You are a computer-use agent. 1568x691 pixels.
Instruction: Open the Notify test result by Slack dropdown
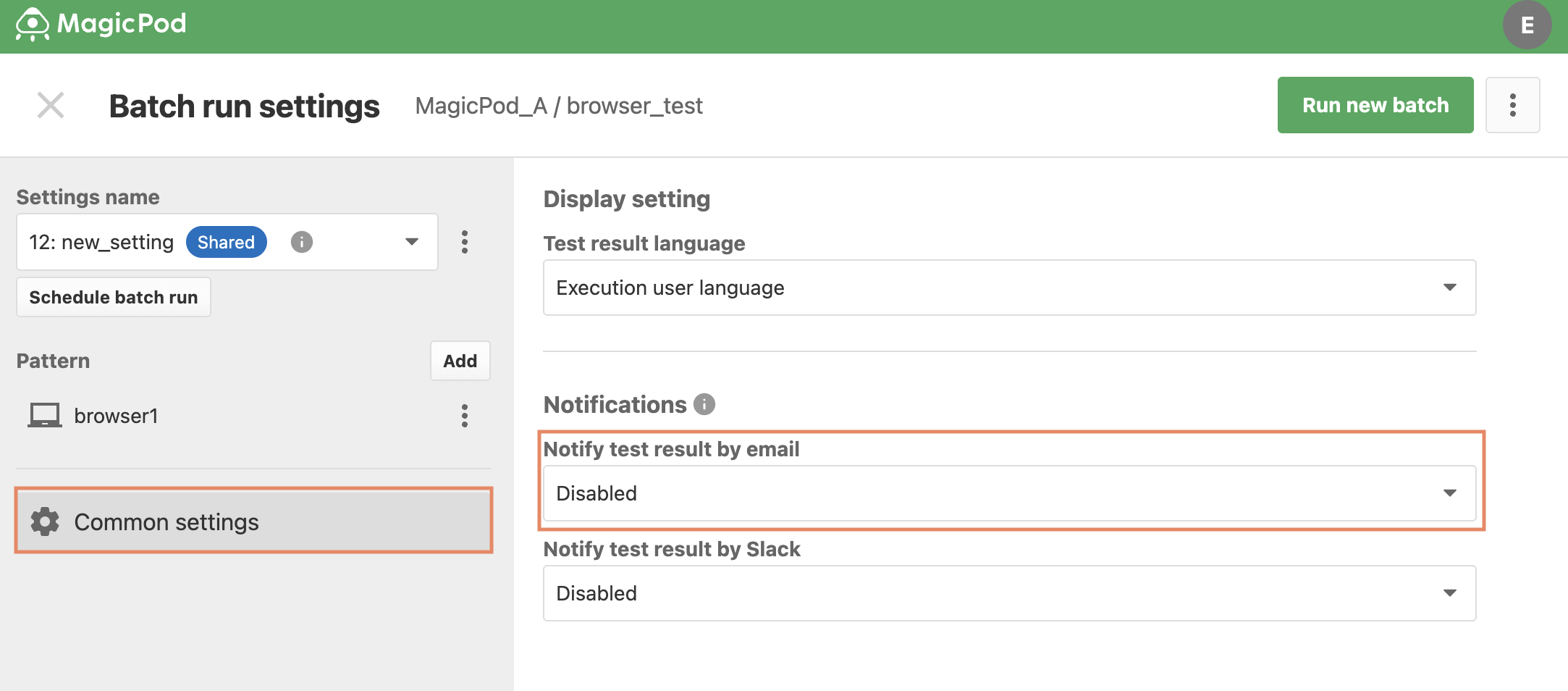pyautogui.click(x=1009, y=593)
